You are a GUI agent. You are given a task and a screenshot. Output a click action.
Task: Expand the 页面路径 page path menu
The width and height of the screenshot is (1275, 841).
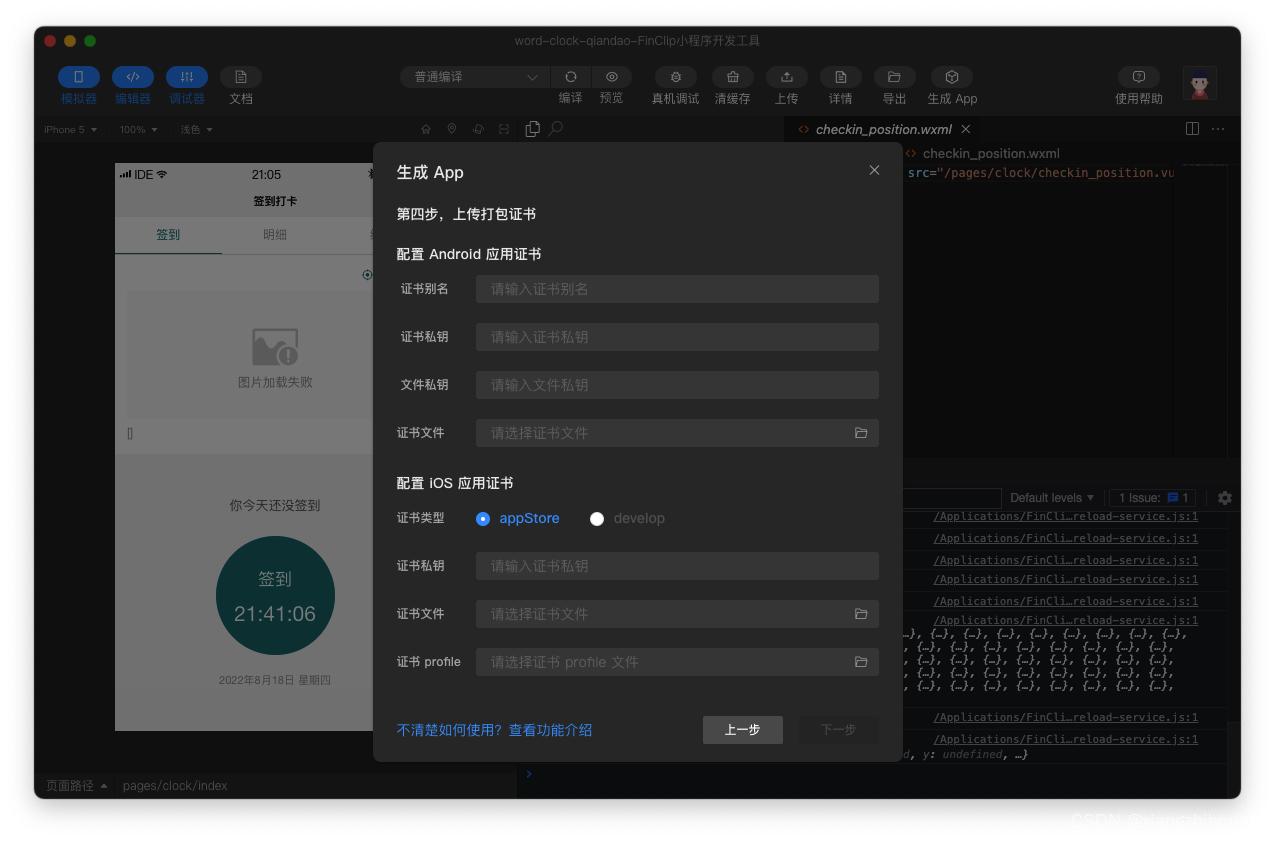pyautogui.click(x=76, y=786)
